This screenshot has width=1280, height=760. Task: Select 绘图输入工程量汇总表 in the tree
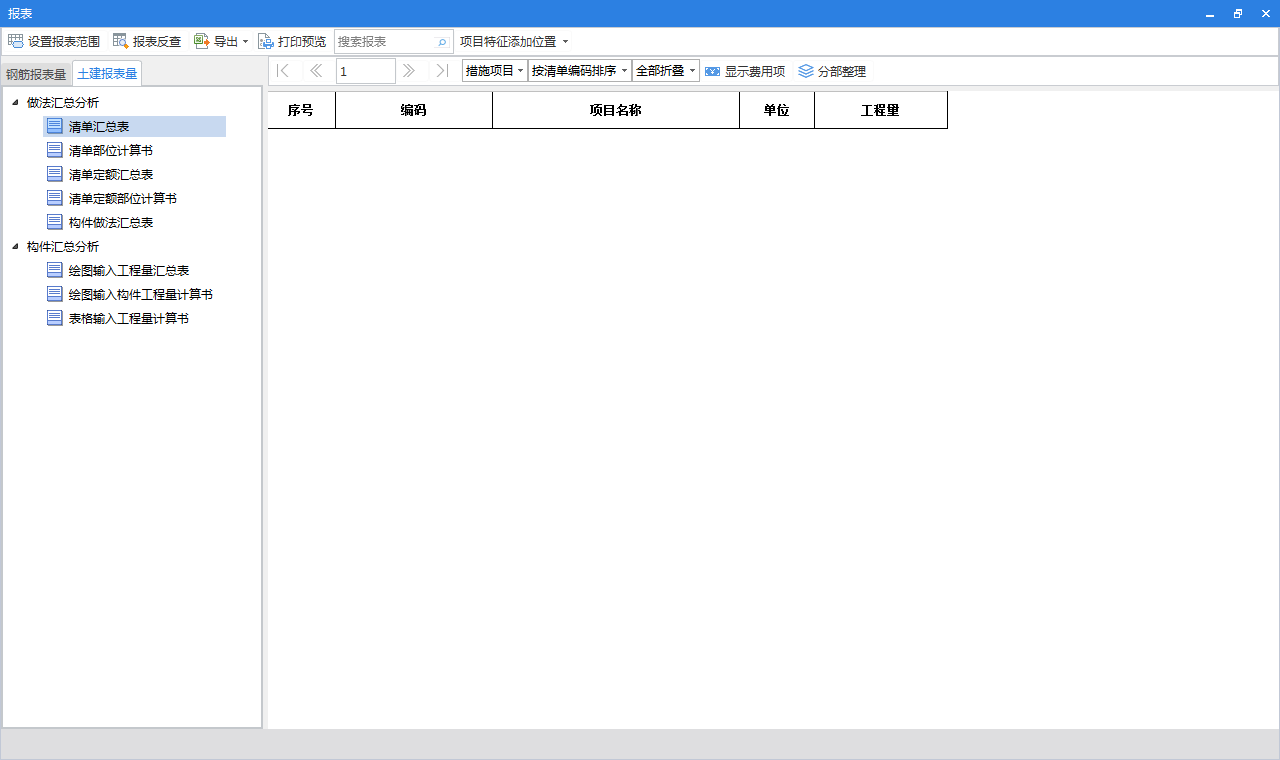pyautogui.click(x=129, y=270)
